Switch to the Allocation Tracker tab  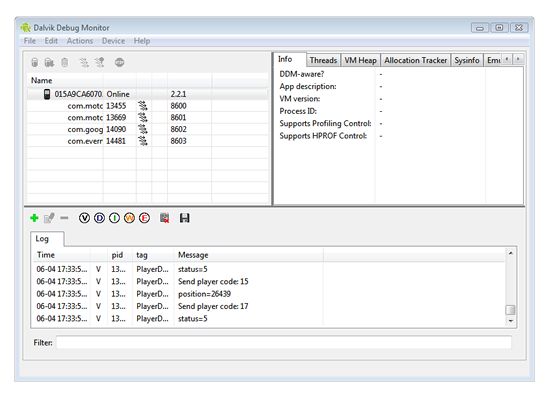[416, 60]
